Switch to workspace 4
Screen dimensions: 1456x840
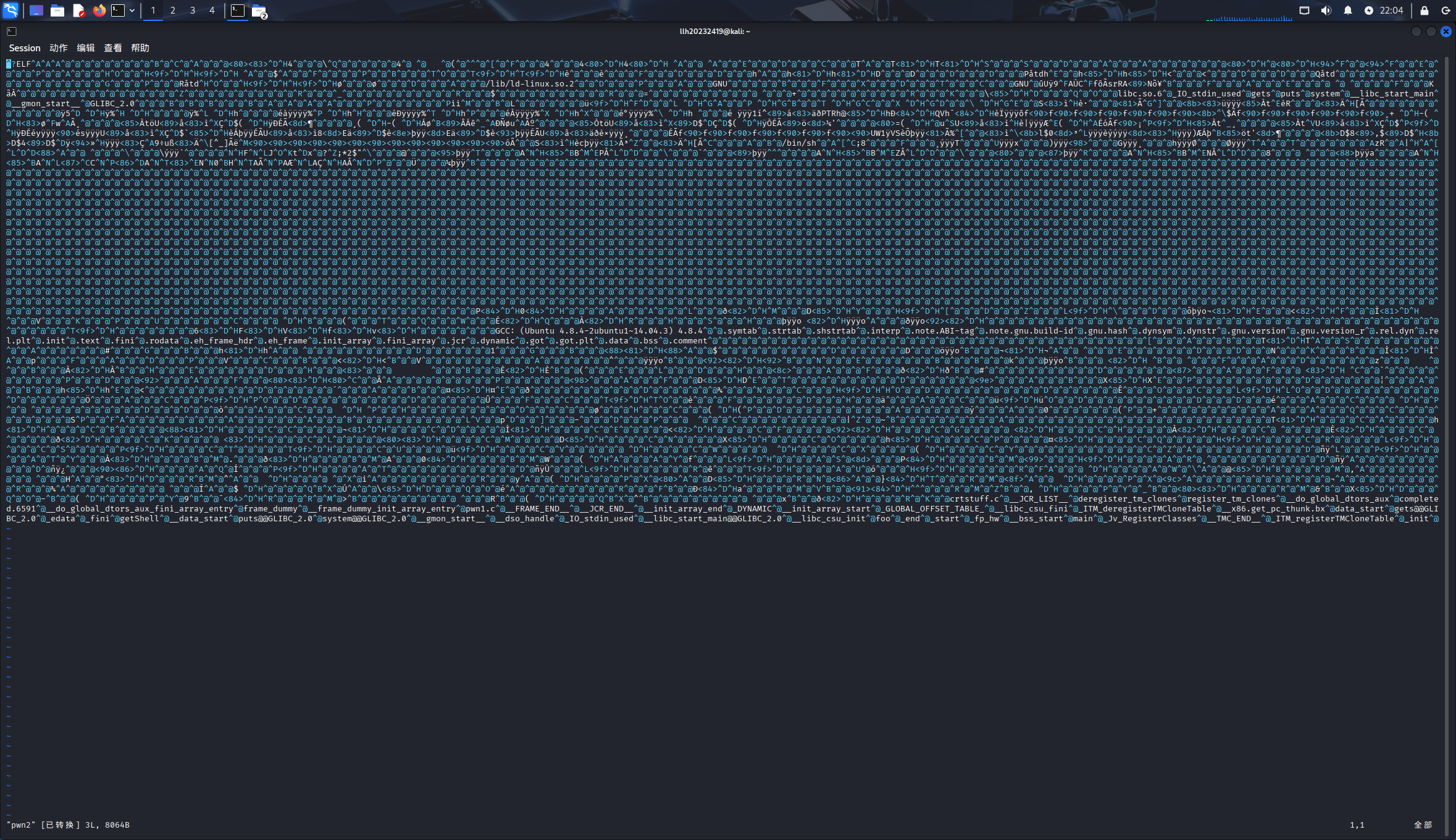coord(212,10)
